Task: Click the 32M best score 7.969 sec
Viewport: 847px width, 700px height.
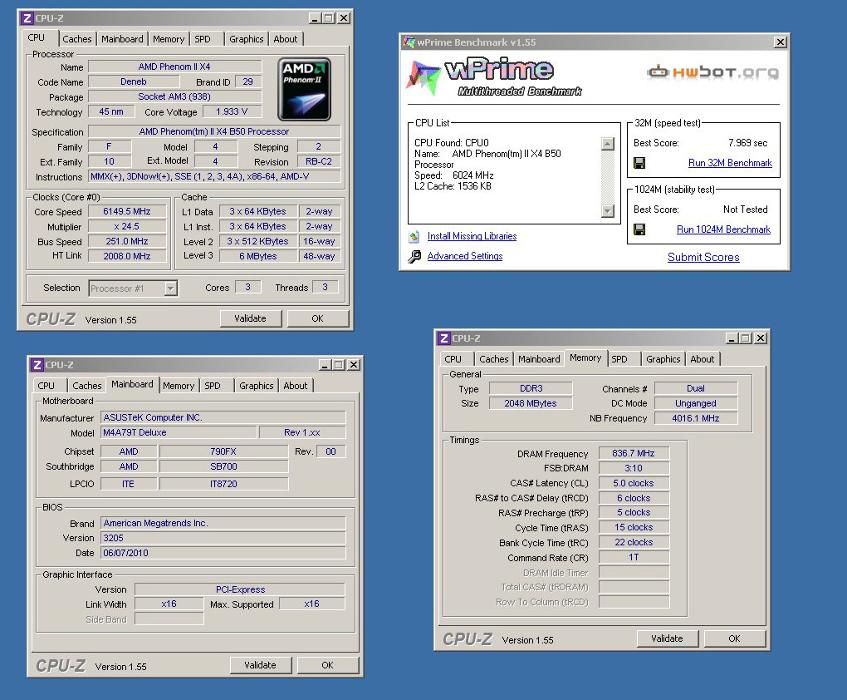Action: click(748, 143)
